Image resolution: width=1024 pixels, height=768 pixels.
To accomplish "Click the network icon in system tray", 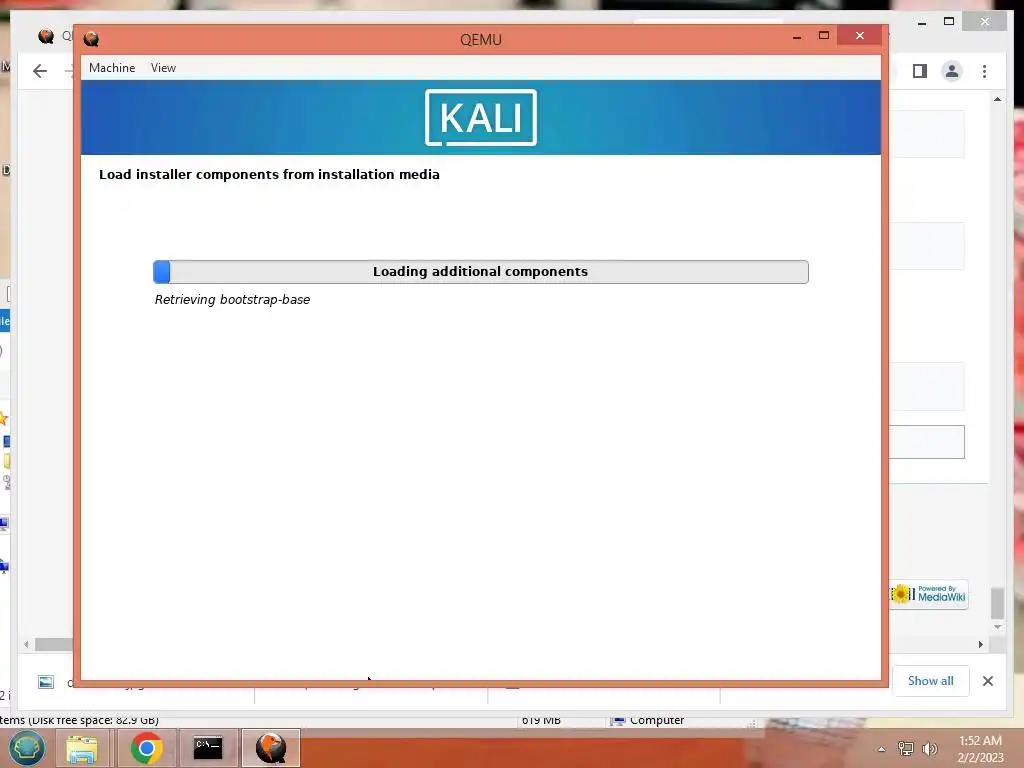I will coord(906,749).
